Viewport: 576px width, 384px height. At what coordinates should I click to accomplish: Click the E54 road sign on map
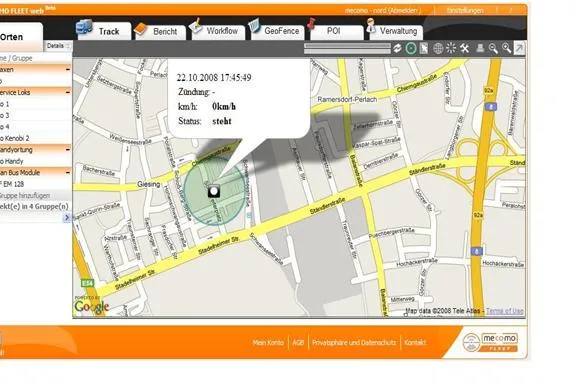(87, 283)
